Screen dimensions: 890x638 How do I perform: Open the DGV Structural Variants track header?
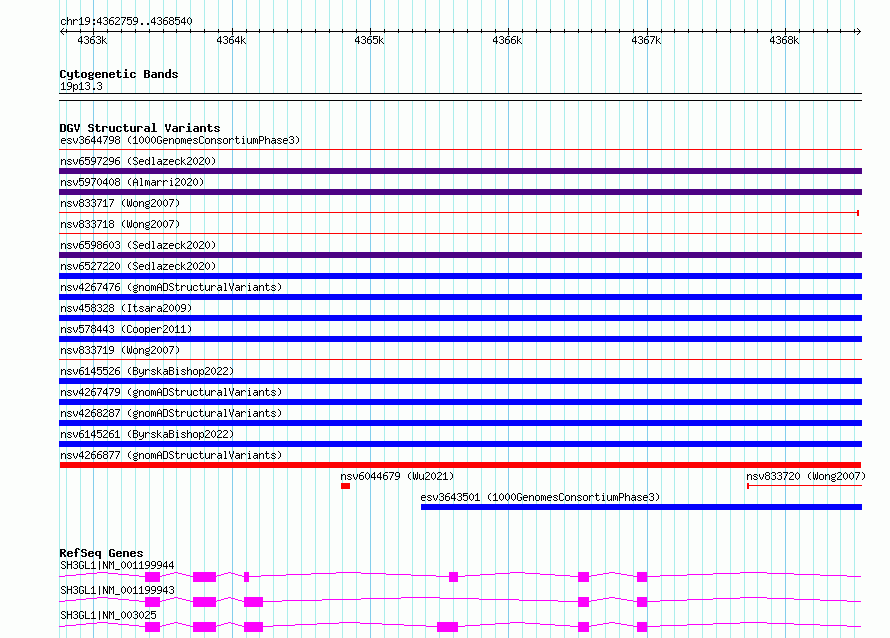[140, 128]
